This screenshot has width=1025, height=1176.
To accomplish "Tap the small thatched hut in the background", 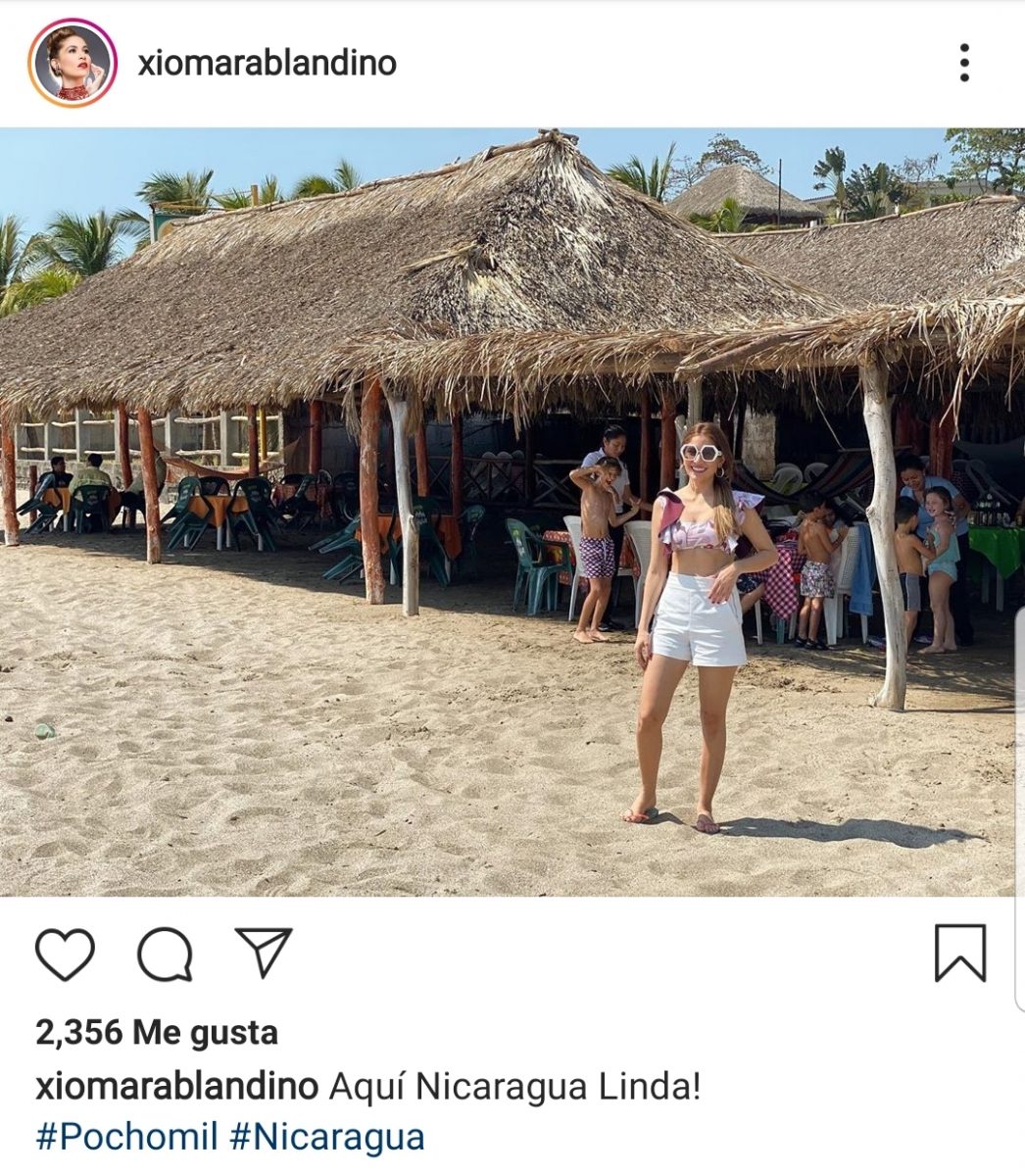I will (747, 194).
